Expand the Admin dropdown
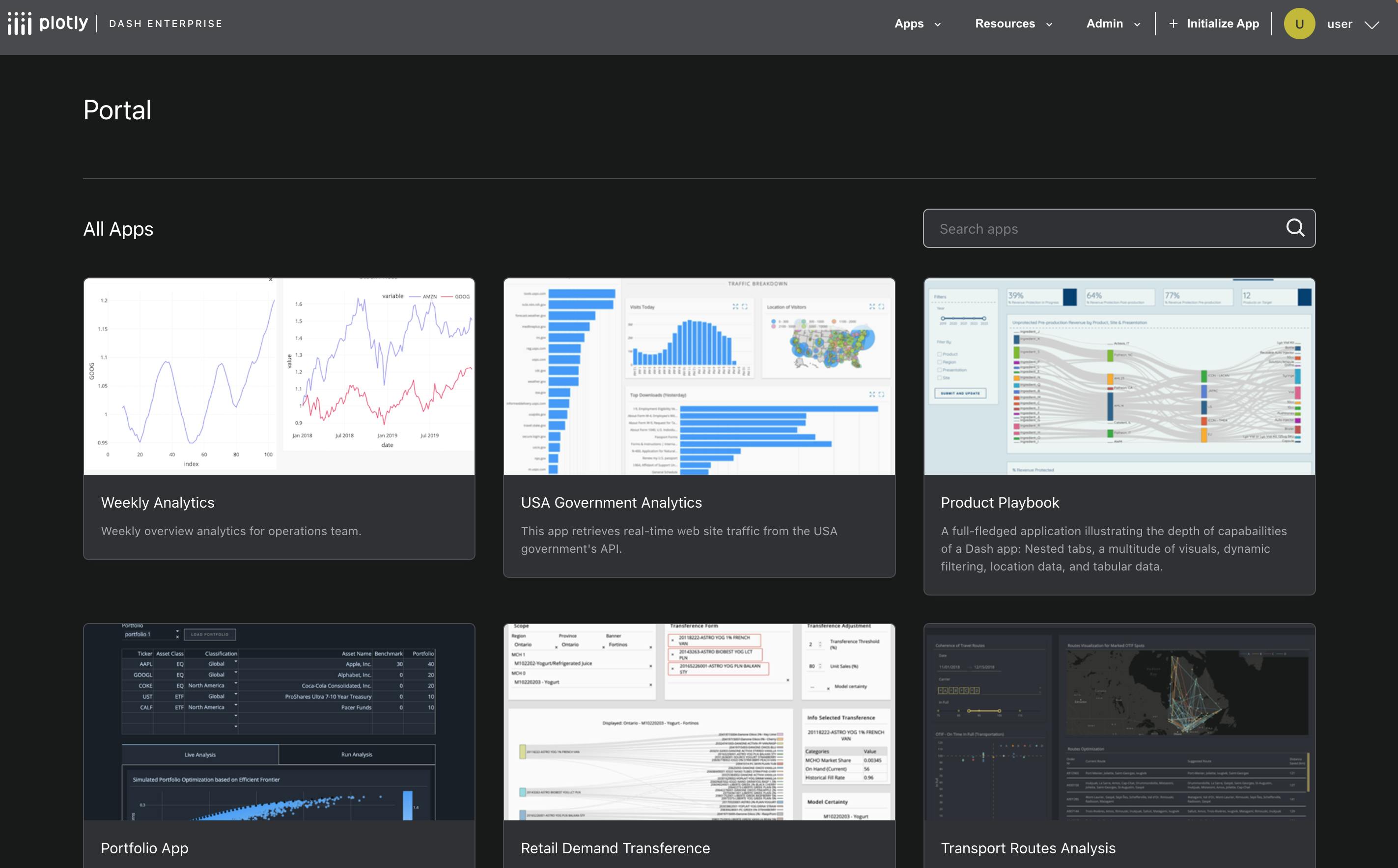 coord(1112,24)
